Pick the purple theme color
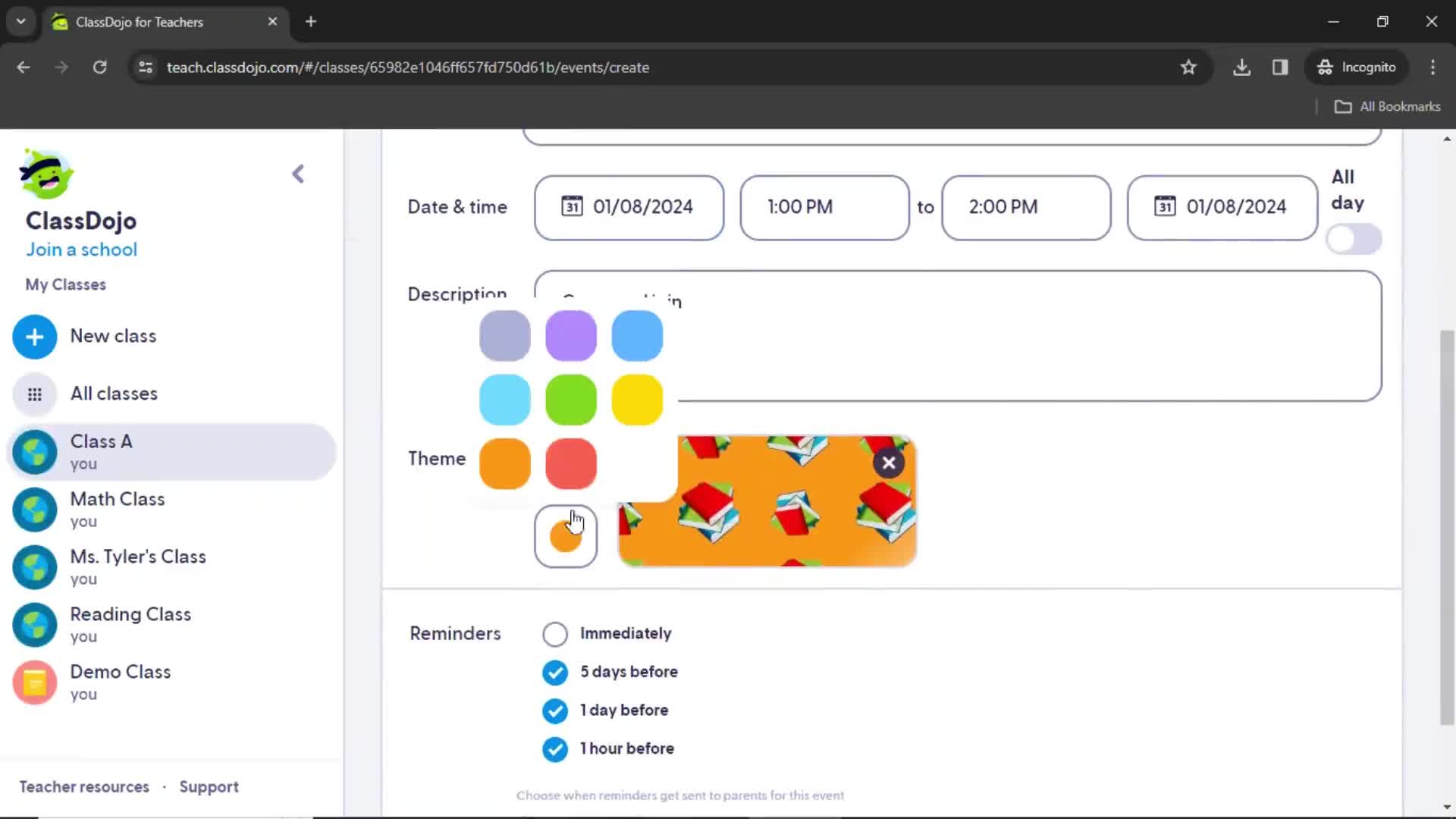Viewport: 1456px width, 819px height. (571, 336)
